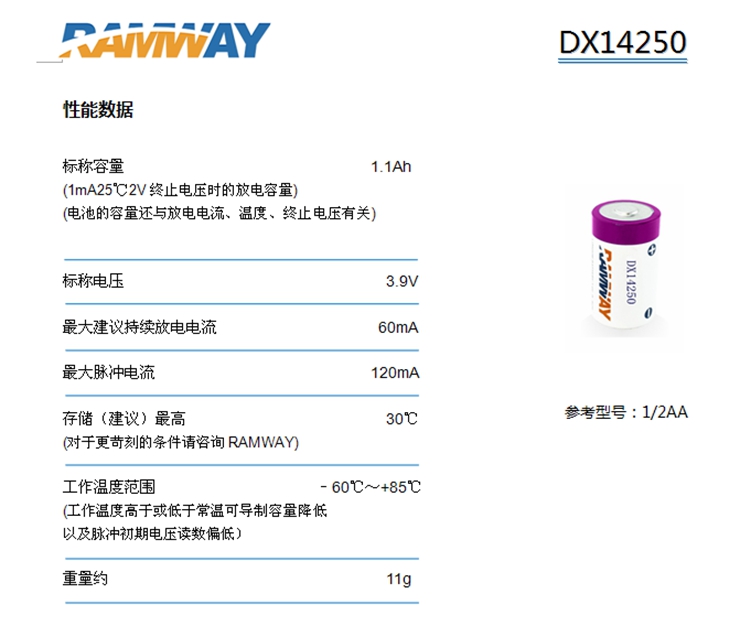This screenshot has height=626, width=740.
Task: Click the 3.9V voltage value
Action: tap(402, 281)
